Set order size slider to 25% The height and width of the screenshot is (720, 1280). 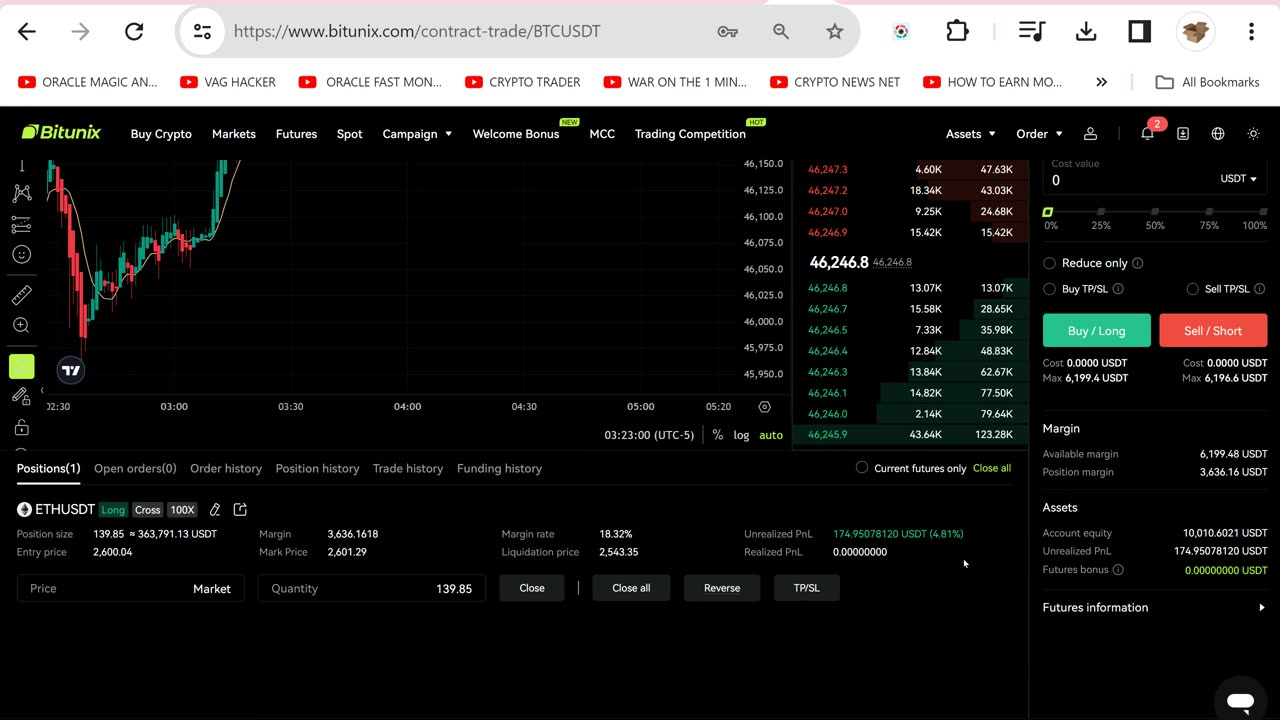pos(1101,212)
